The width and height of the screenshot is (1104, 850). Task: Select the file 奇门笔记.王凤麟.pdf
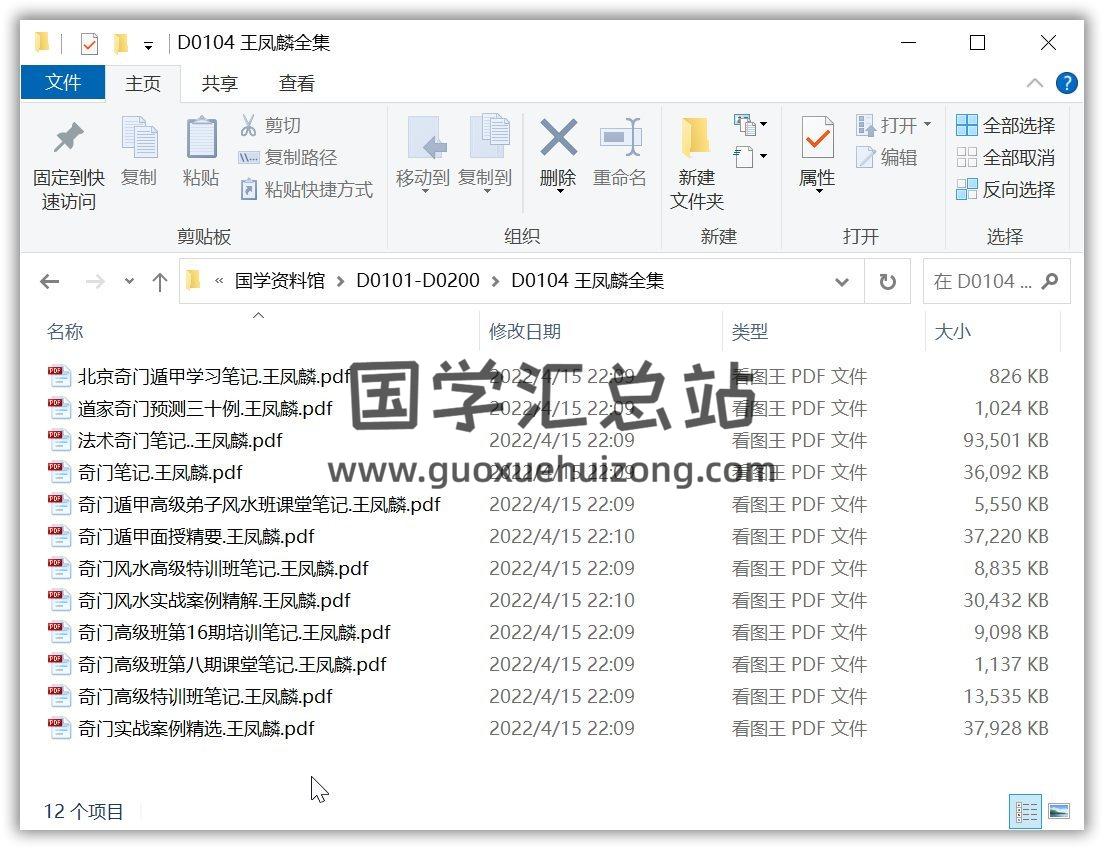click(x=160, y=473)
